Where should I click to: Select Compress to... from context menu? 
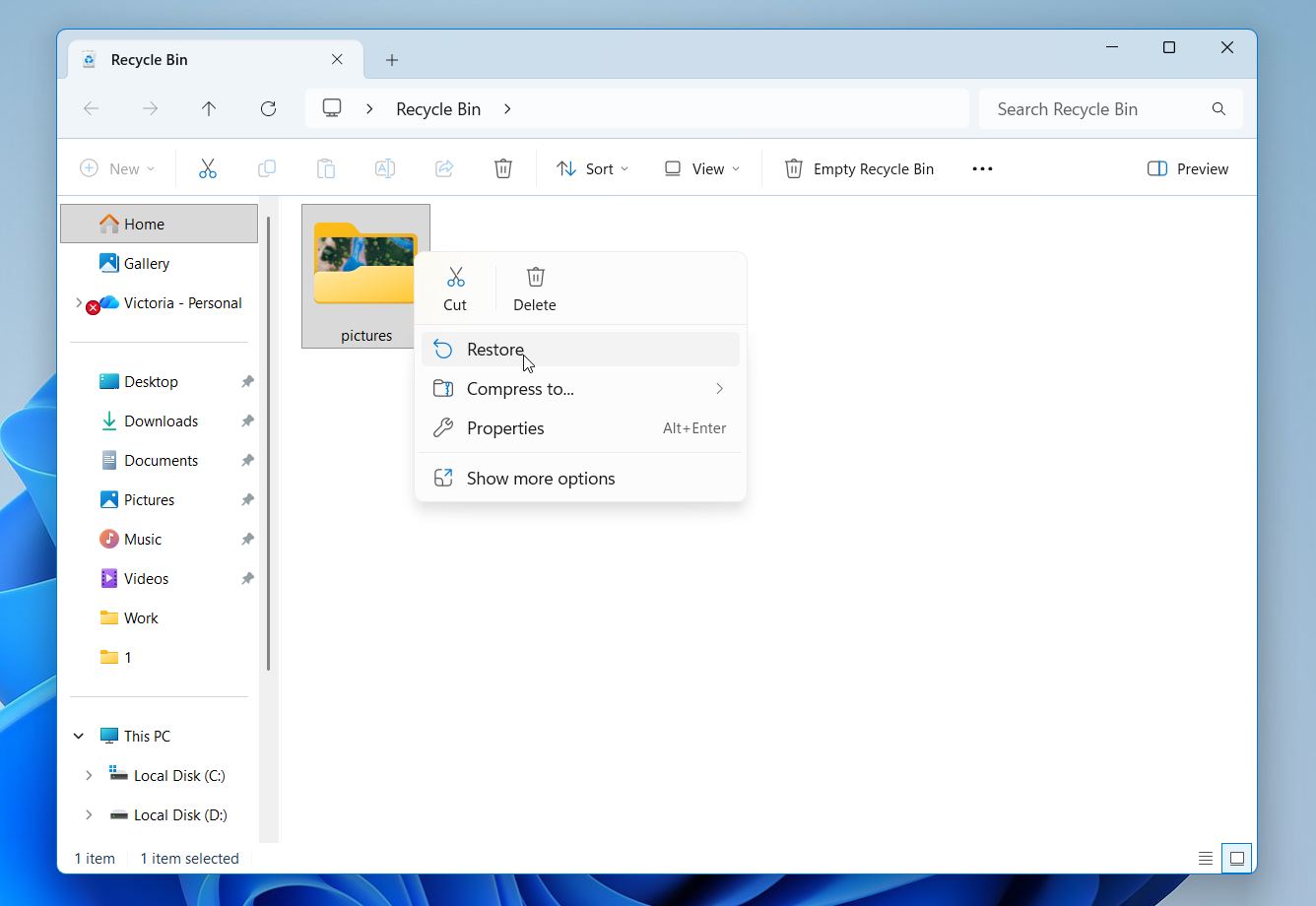[580, 389]
